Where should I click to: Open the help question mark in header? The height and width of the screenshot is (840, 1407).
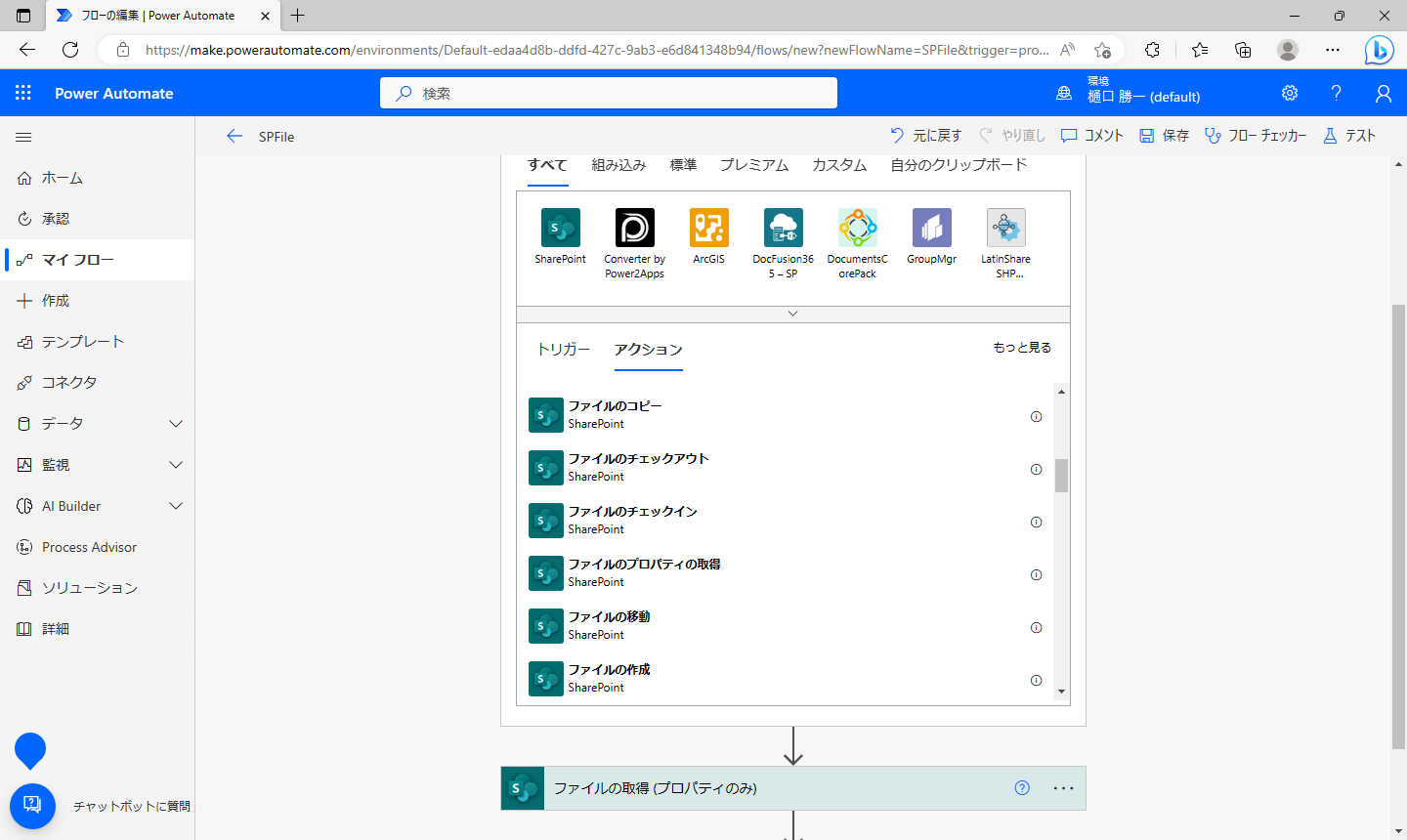pos(1336,93)
